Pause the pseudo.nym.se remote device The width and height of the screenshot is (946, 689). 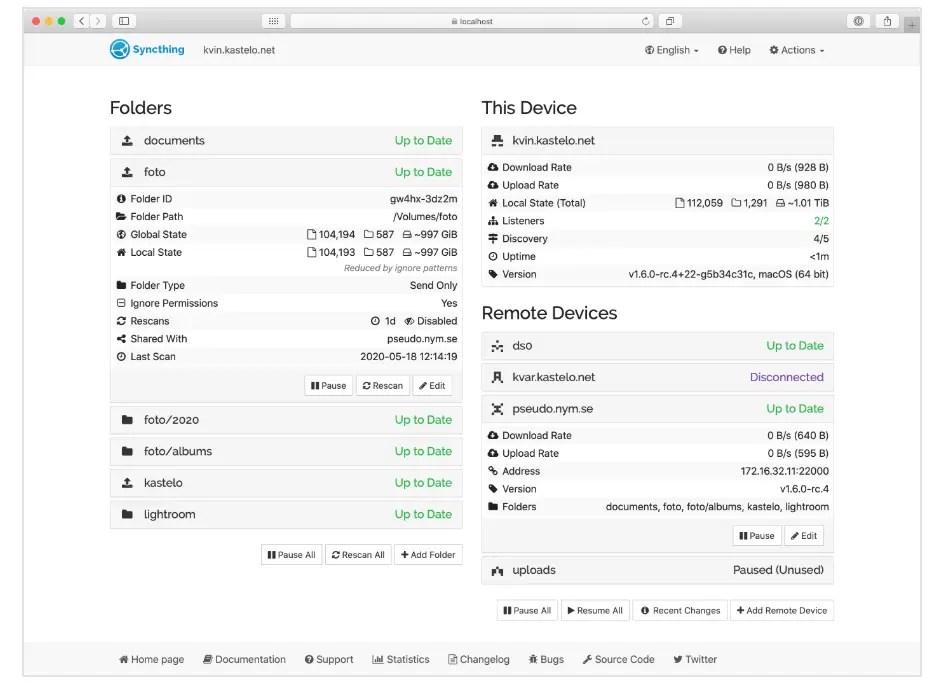[757, 536]
